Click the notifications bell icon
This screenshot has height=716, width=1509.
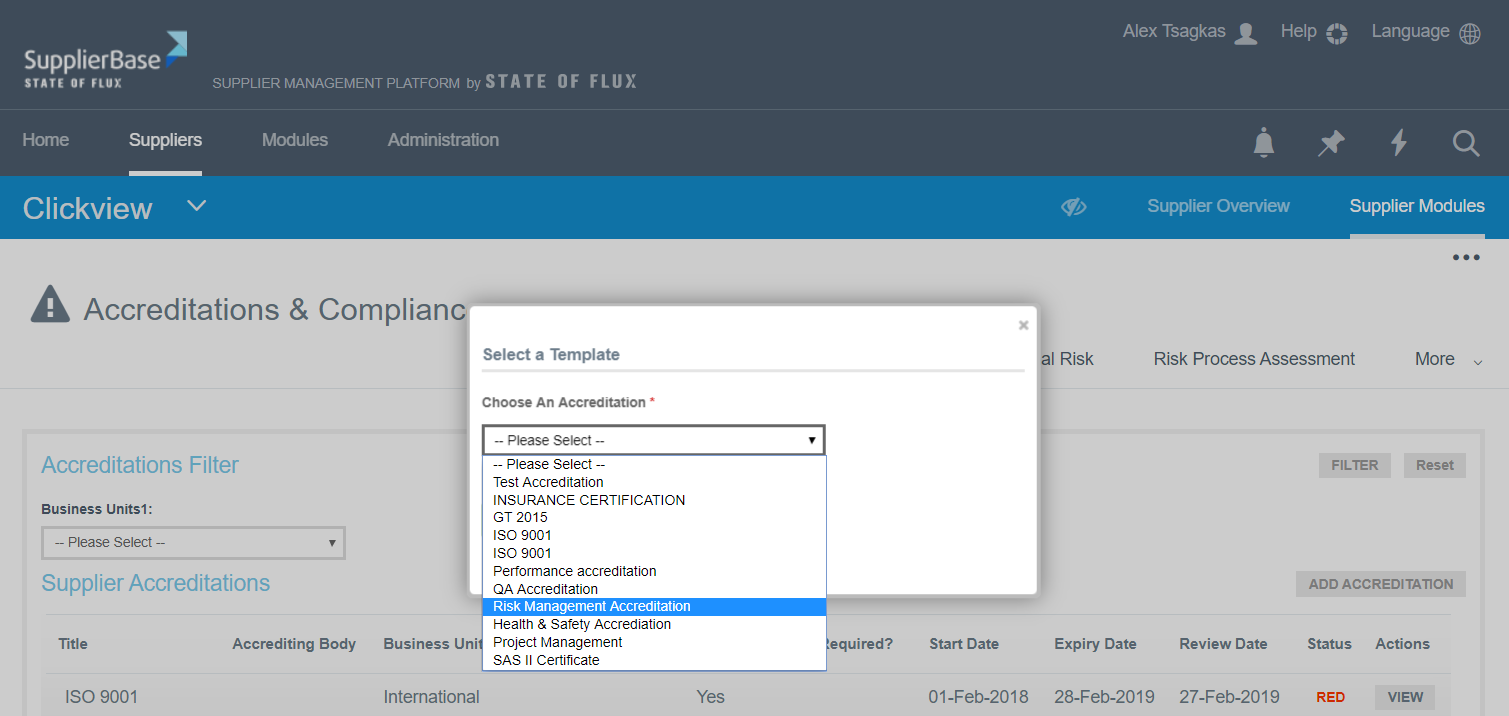point(1264,143)
